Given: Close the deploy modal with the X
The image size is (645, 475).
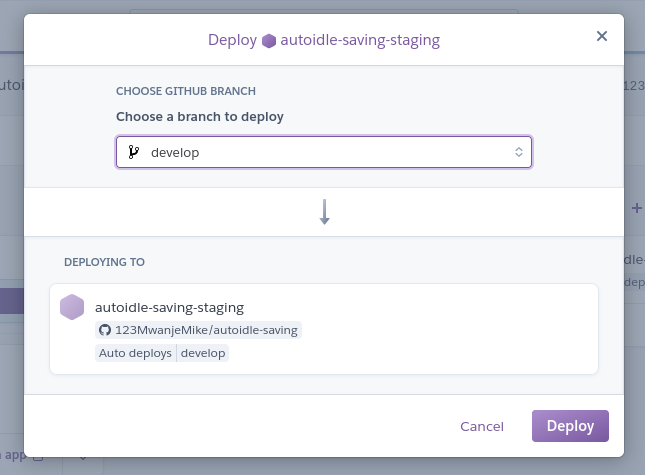Looking at the screenshot, I should [x=602, y=36].
